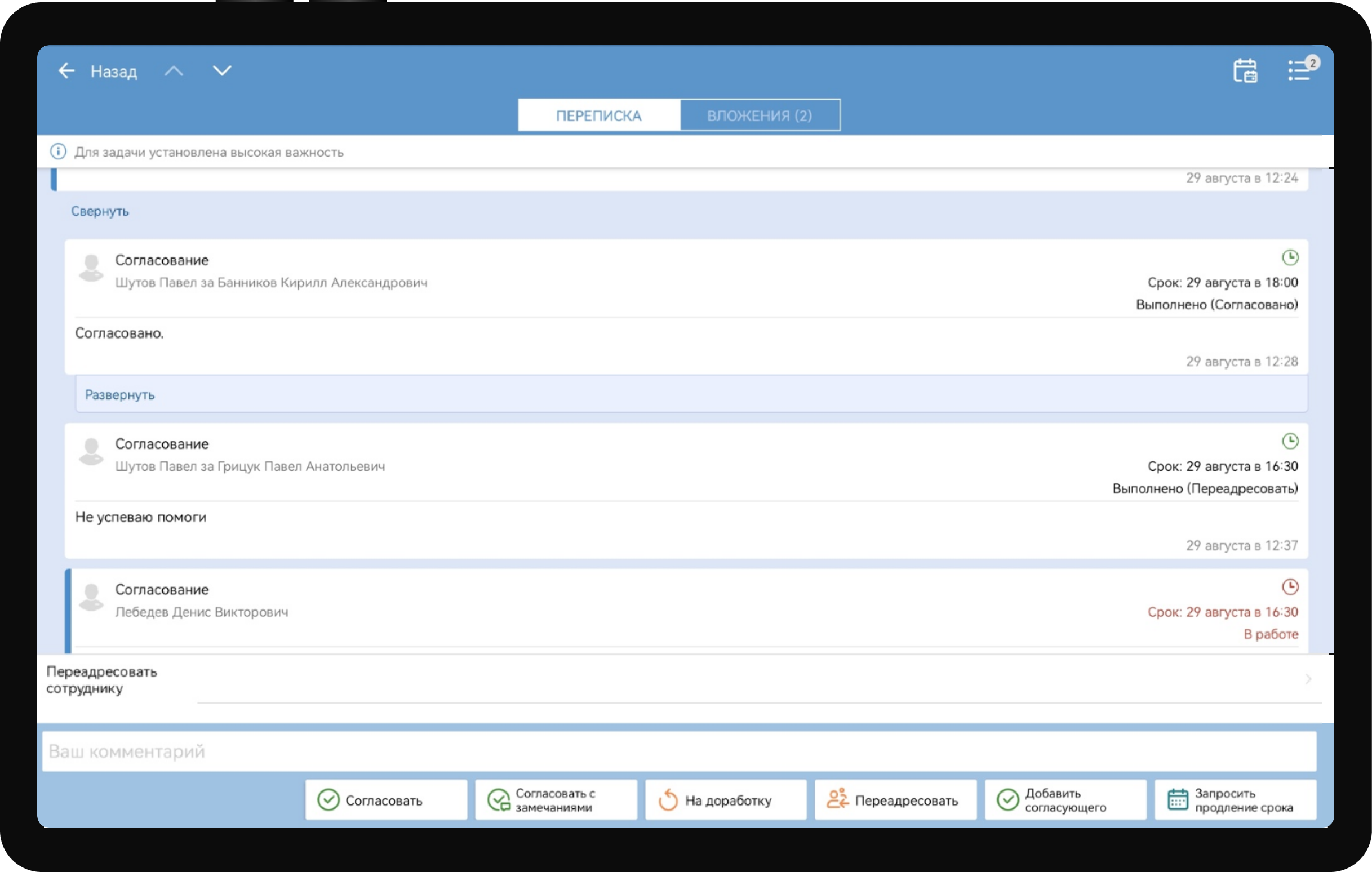Viewport: 1372px width, 872px height.
Task: Tap avatar of Грицук Павел approval card
Action: (x=91, y=452)
